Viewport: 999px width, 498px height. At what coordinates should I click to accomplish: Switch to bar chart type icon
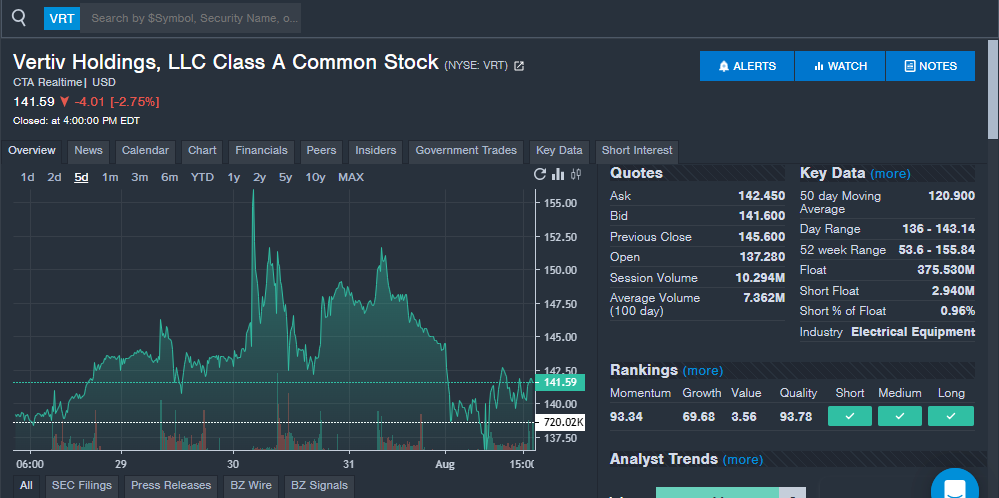pos(558,174)
